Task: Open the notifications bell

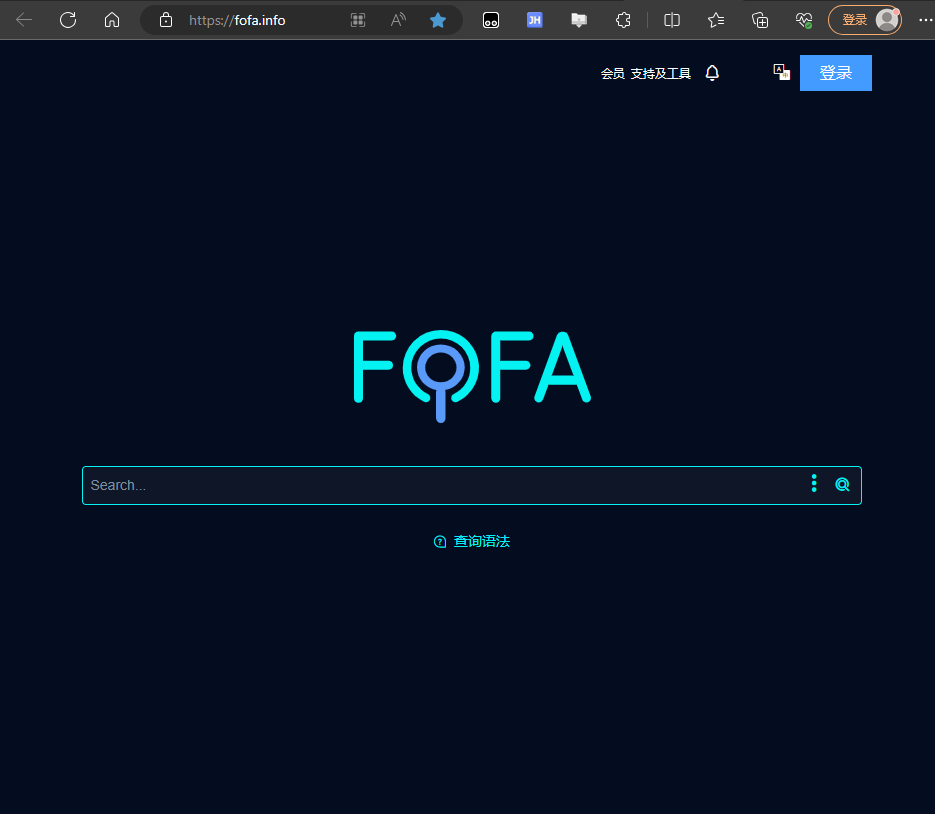Action: click(712, 73)
